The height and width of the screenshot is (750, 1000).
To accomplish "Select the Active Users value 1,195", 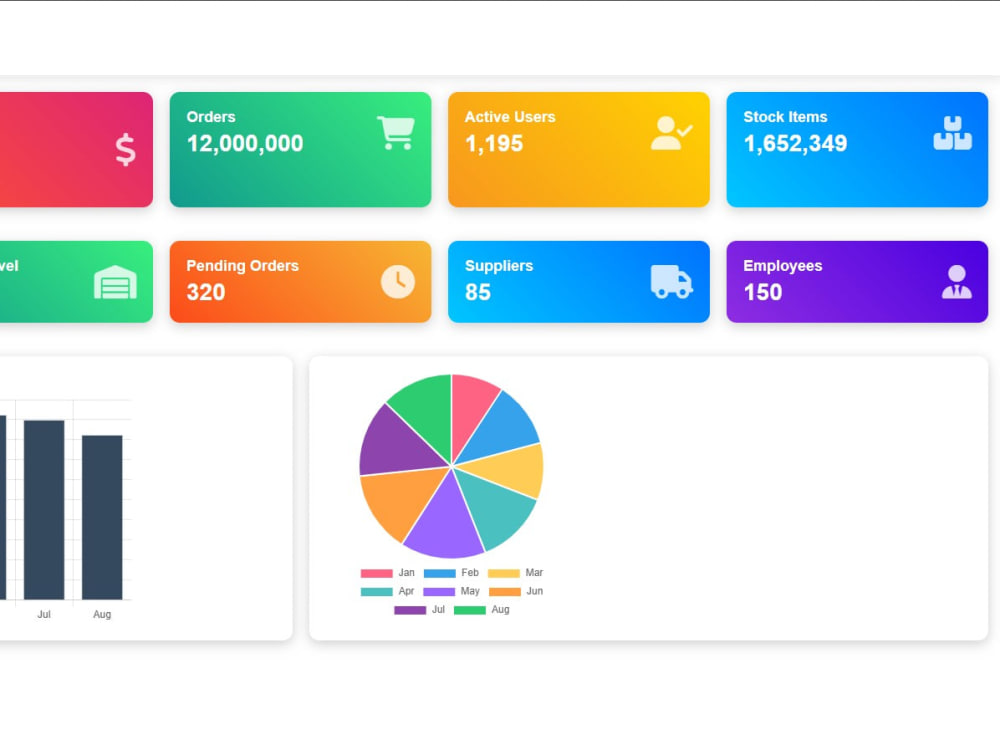I will (x=494, y=143).
